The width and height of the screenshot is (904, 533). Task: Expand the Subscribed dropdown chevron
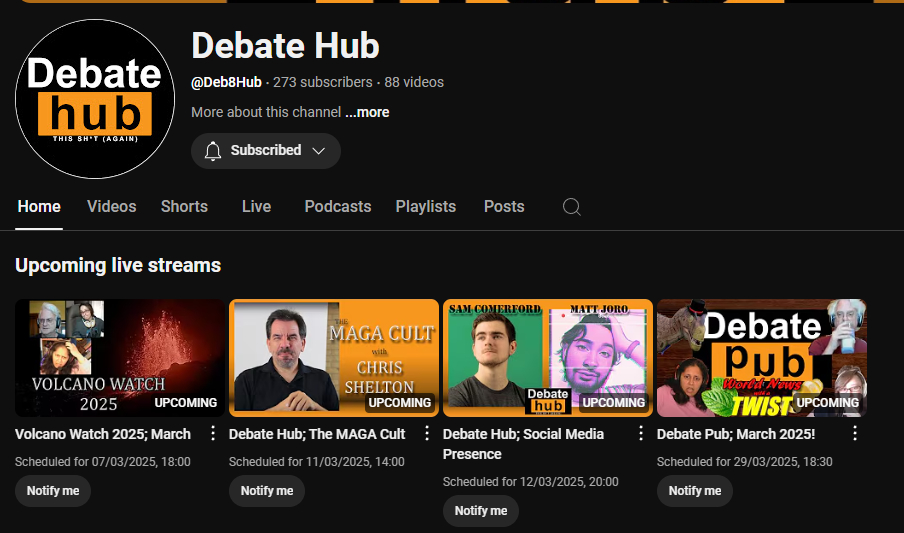pyautogui.click(x=319, y=151)
